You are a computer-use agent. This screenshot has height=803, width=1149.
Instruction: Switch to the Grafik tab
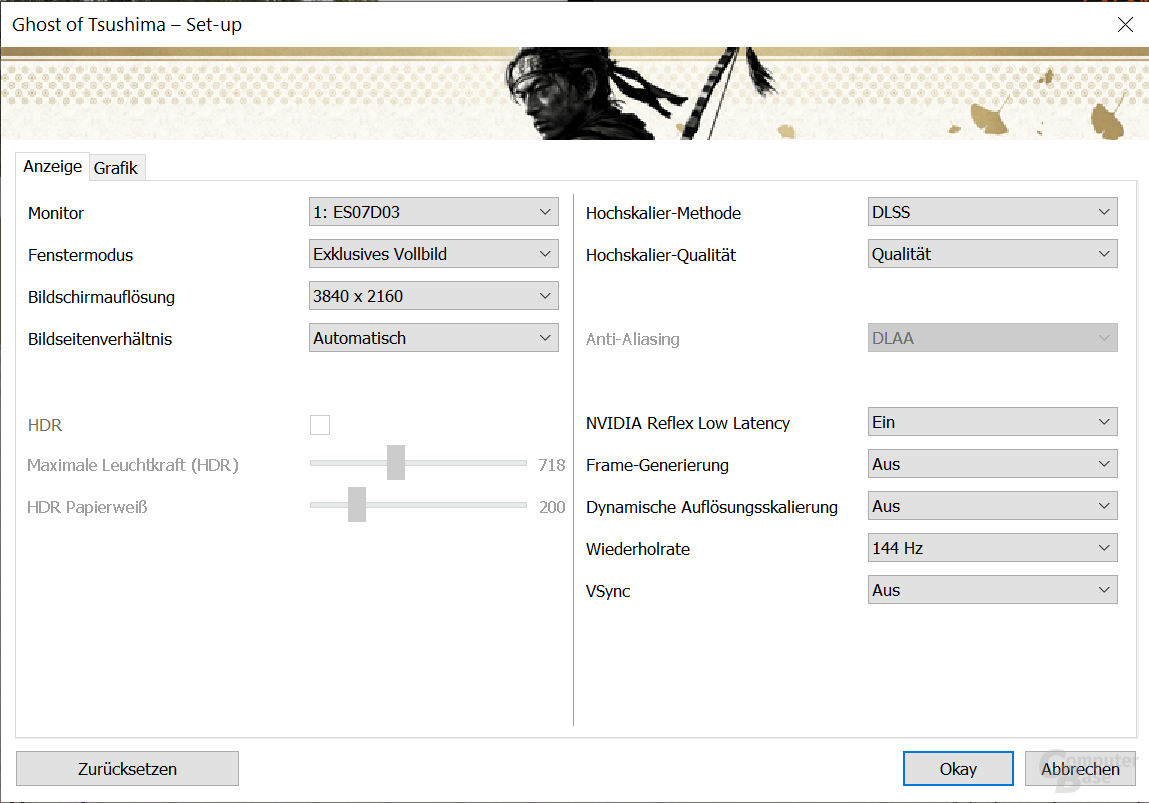coord(116,168)
